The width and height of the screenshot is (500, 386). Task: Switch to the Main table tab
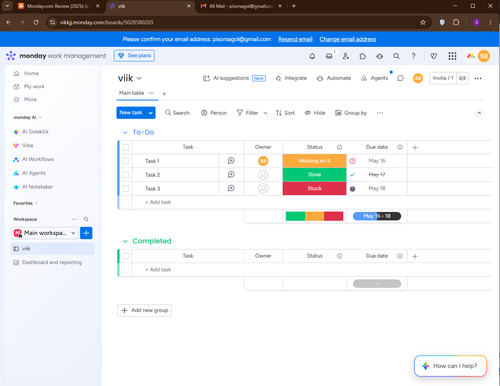coord(131,93)
